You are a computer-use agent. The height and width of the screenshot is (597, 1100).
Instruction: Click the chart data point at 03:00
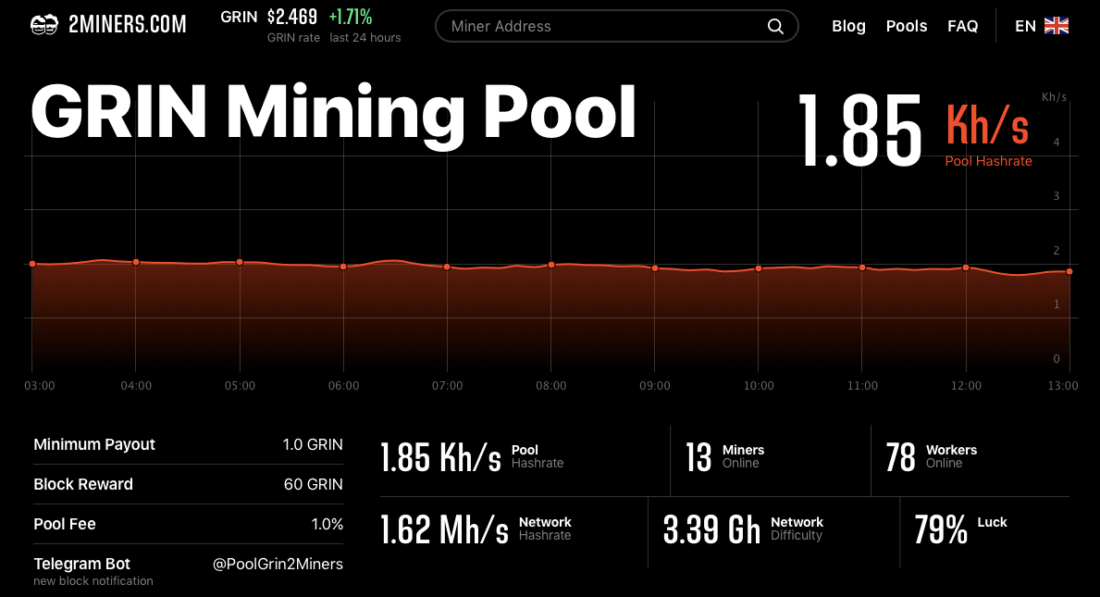32,264
